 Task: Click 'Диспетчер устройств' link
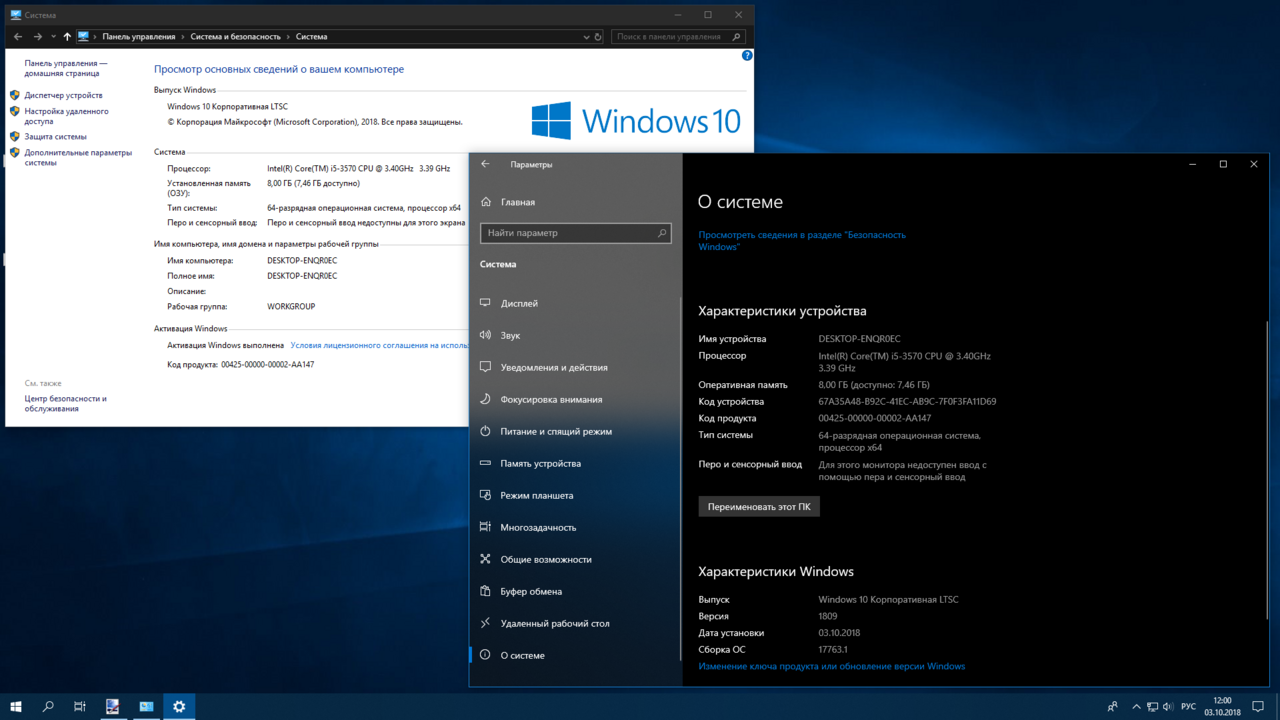click(x=64, y=95)
